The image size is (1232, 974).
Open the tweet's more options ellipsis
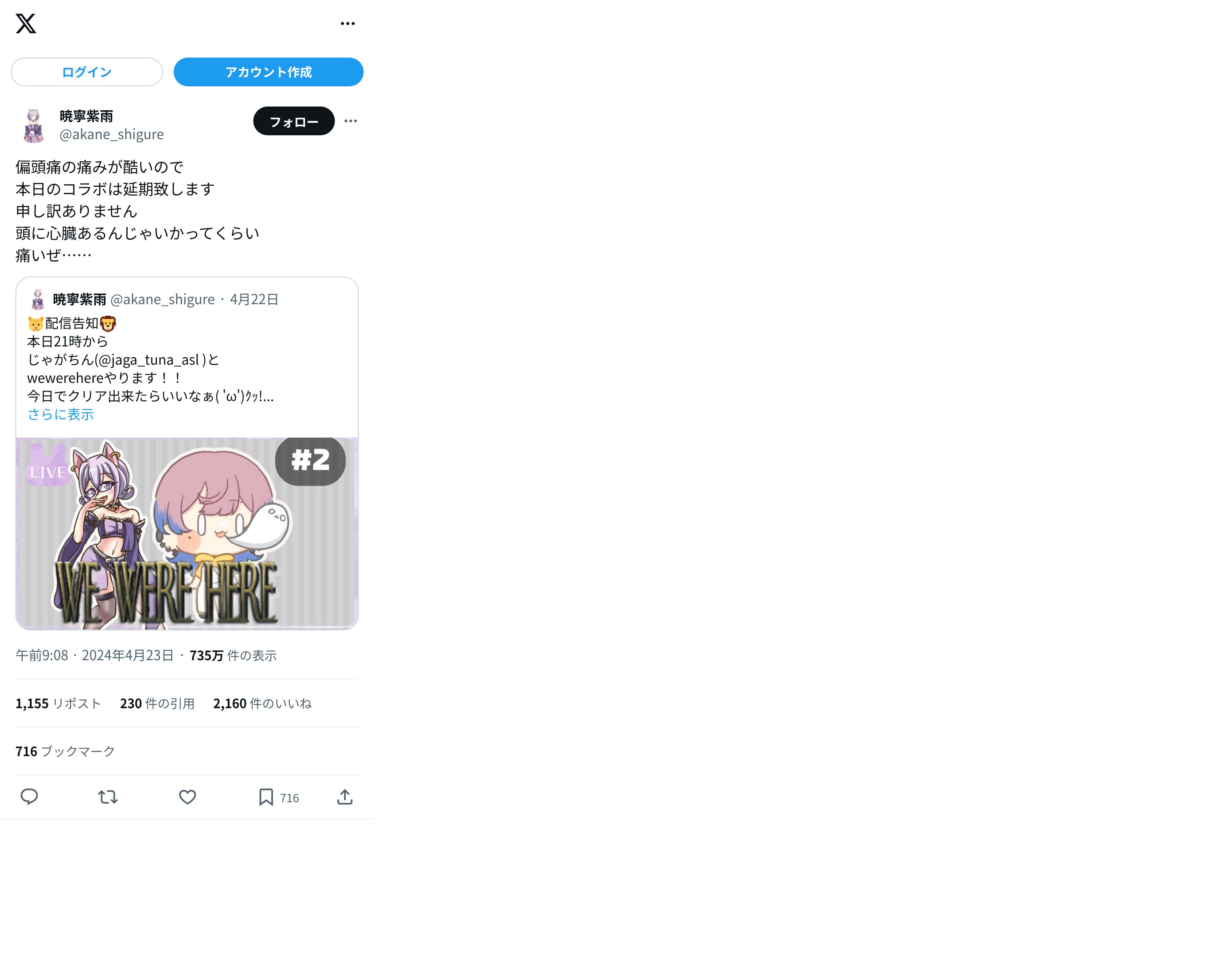click(x=351, y=121)
